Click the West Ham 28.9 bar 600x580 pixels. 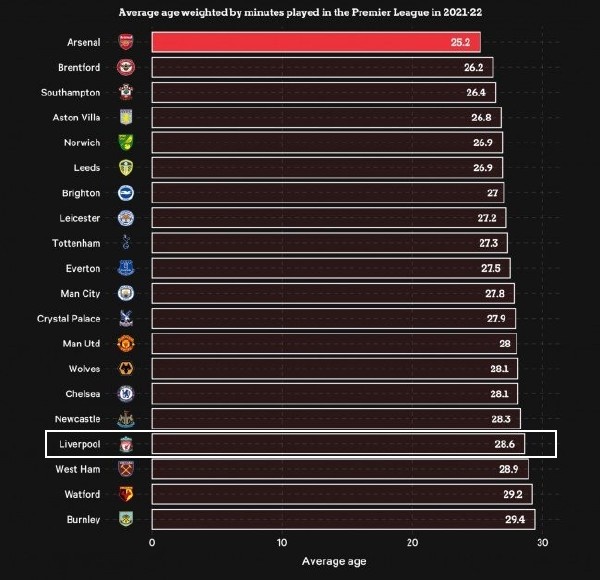340,469
